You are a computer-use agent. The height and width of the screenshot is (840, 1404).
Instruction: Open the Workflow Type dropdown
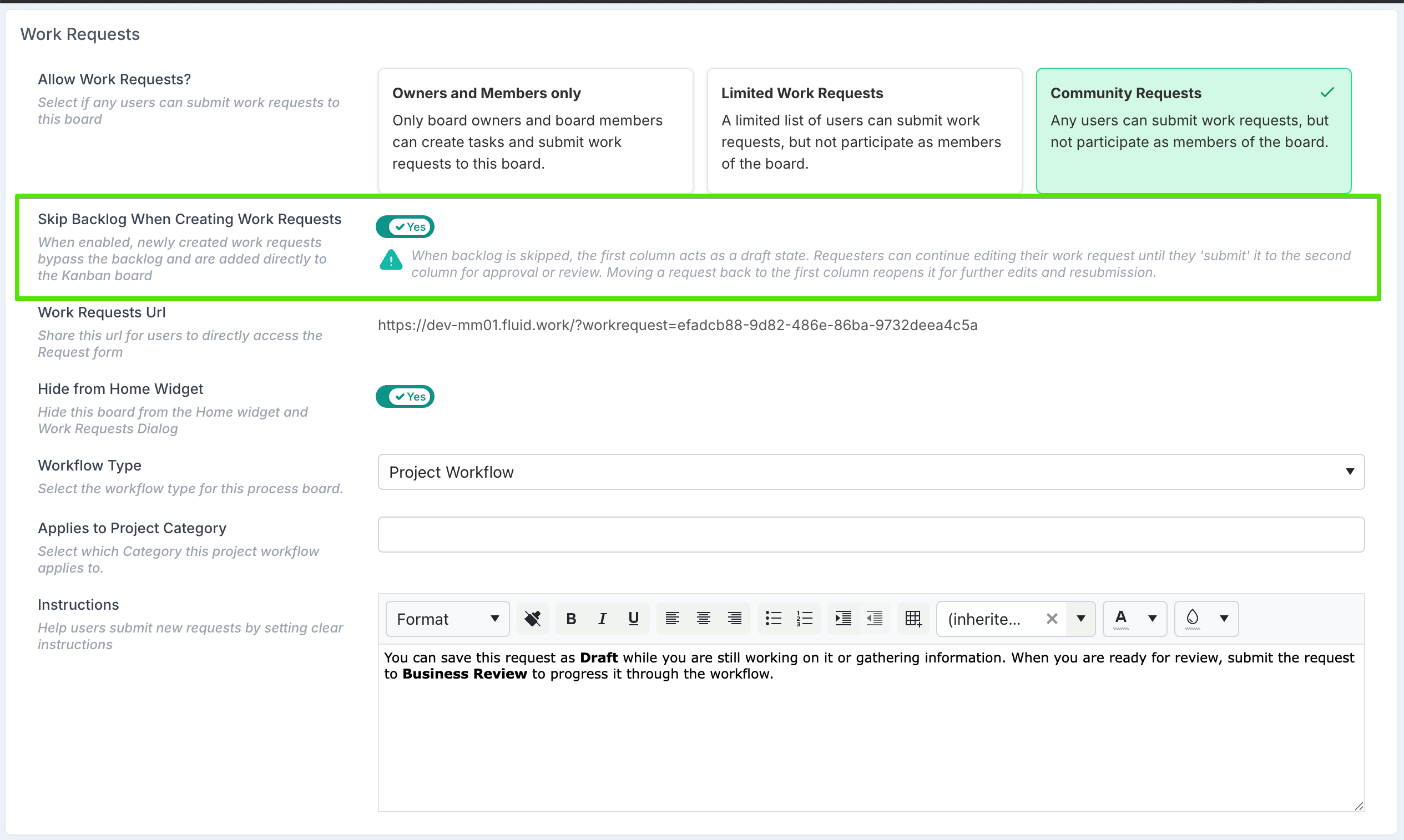pyautogui.click(x=871, y=472)
